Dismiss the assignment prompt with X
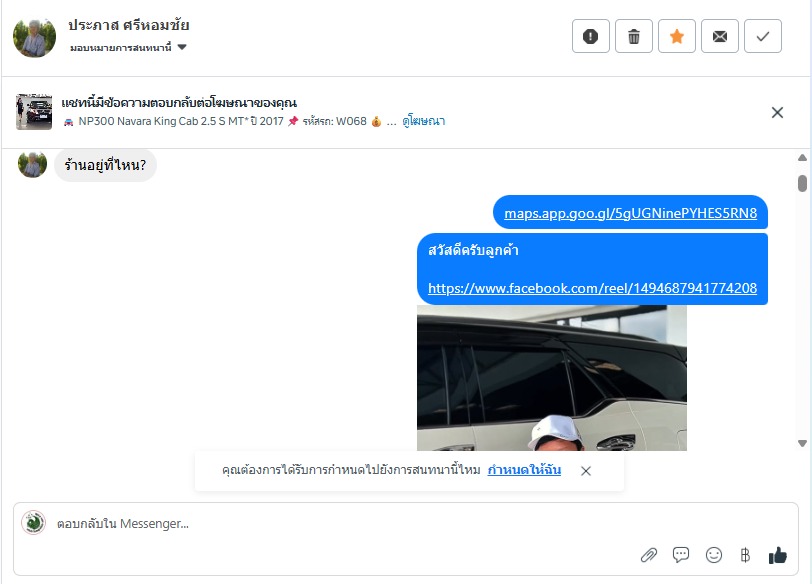Image resolution: width=812 pixels, height=584 pixels. coord(586,471)
